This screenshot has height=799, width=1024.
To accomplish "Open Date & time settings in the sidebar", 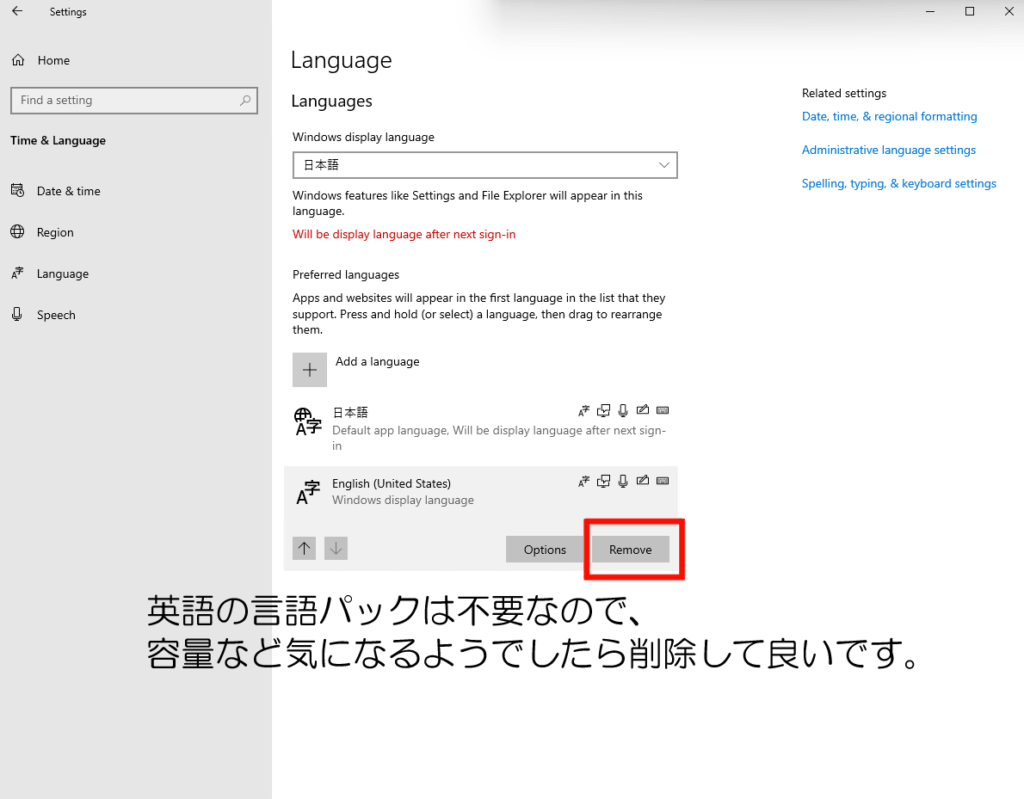I will [x=68, y=191].
